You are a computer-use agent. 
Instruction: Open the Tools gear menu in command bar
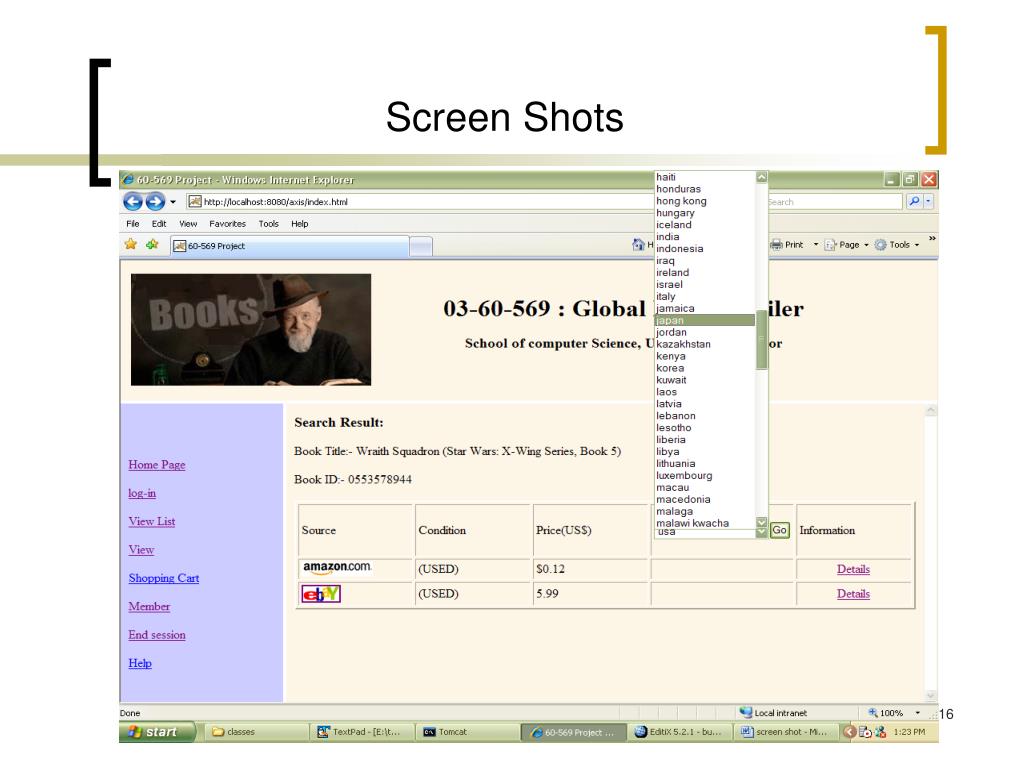pos(897,244)
